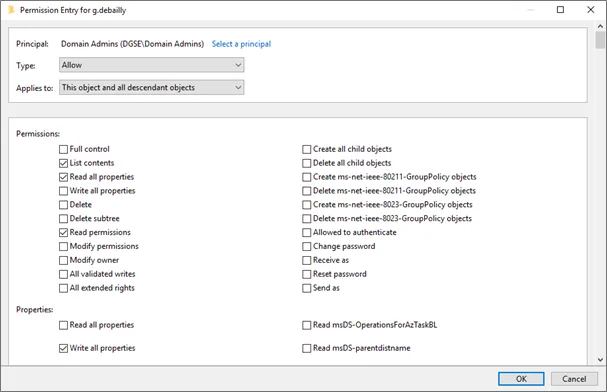Tick the Reset password checkbox
Viewport: 607px width, 392px height.
coord(307,274)
